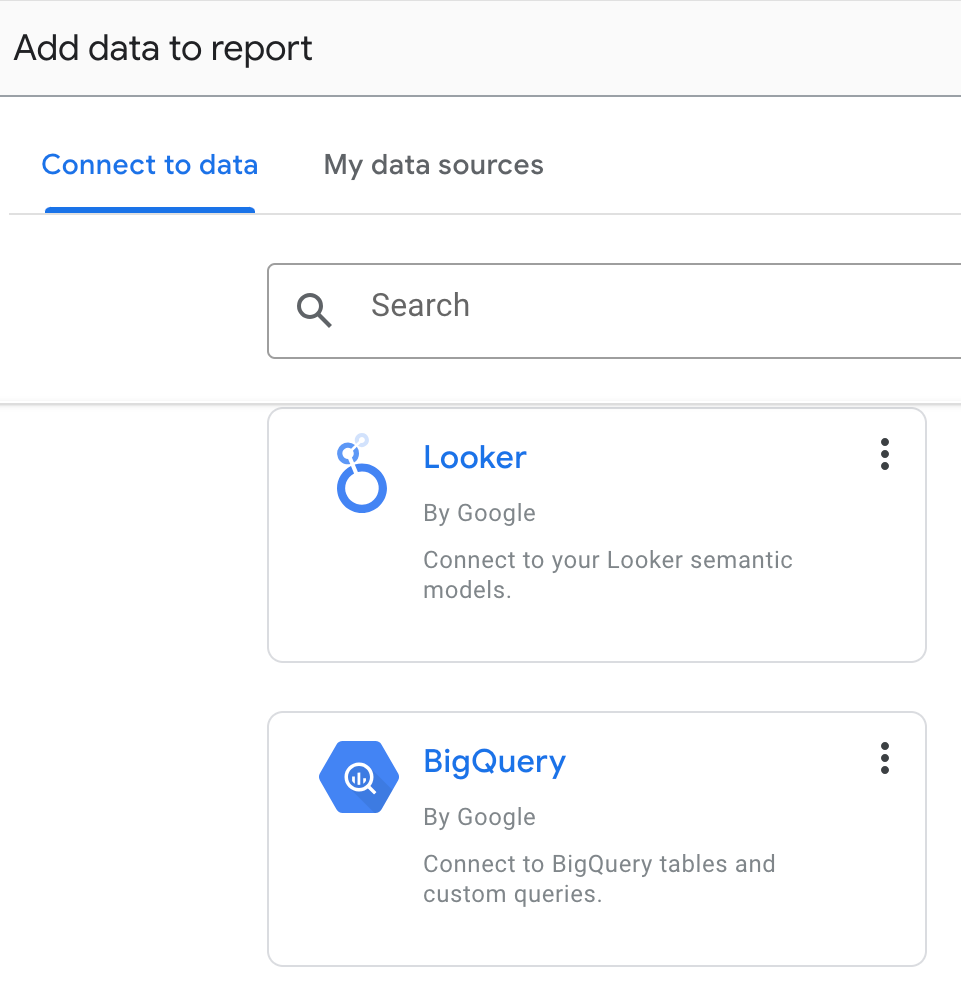Open the Looker connector's three-dot menu
This screenshot has width=961, height=990.
[x=885, y=454]
